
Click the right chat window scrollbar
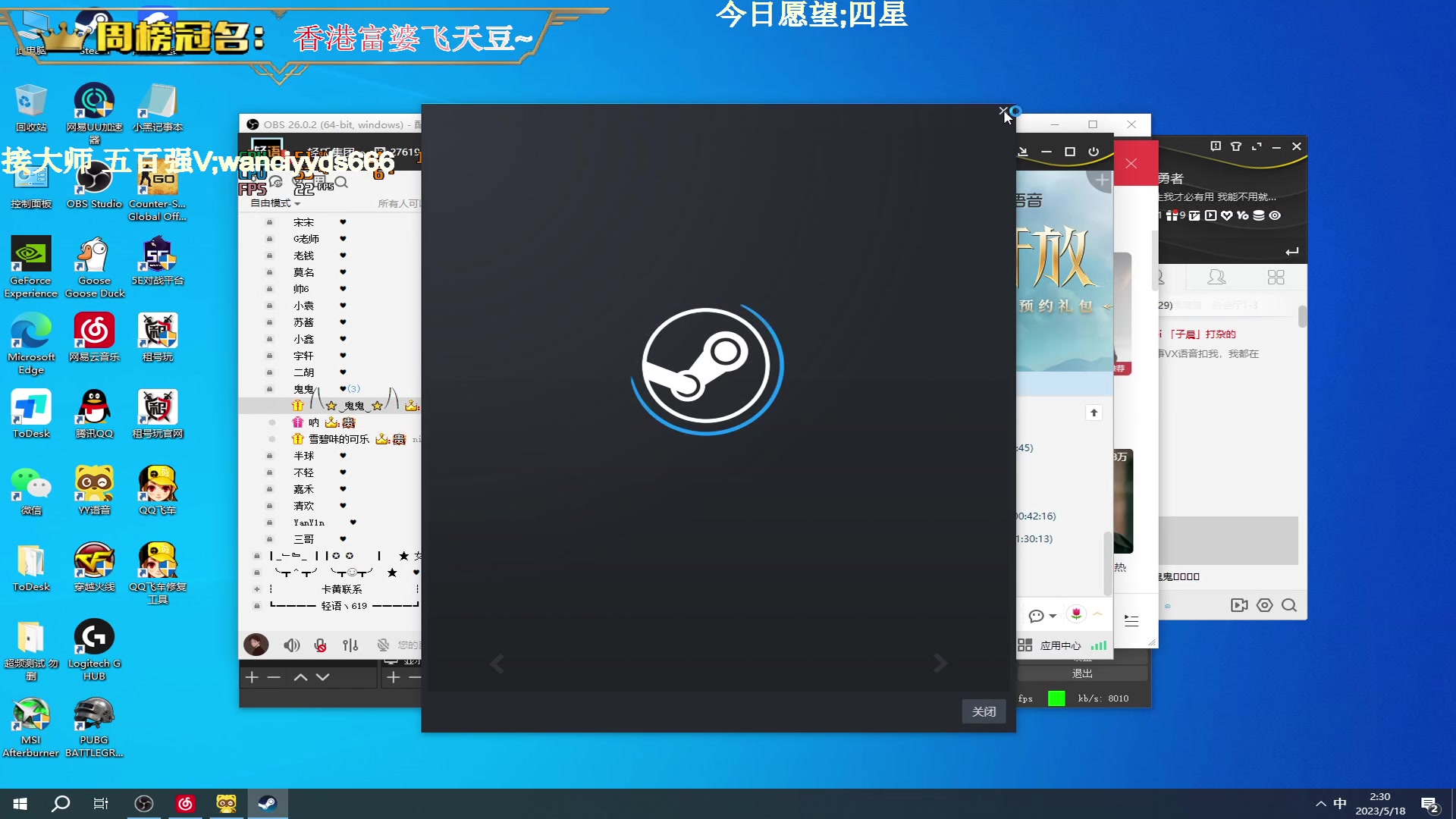(x=1302, y=316)
